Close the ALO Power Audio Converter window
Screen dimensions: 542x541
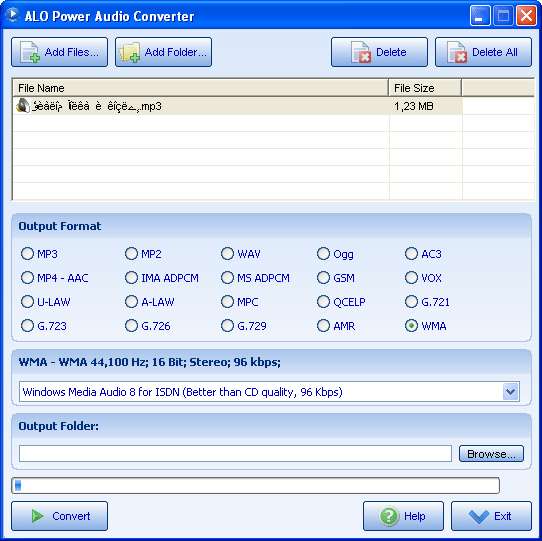(526, 16)
